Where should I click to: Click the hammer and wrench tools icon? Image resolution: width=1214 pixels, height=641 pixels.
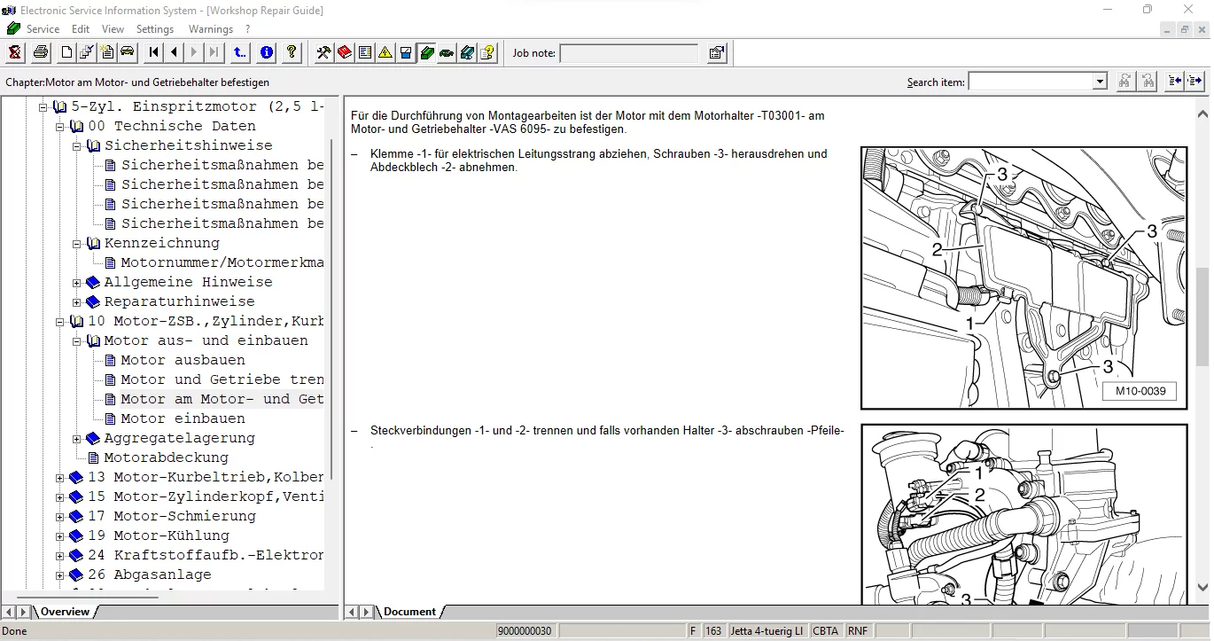click(x=323, y=53)
